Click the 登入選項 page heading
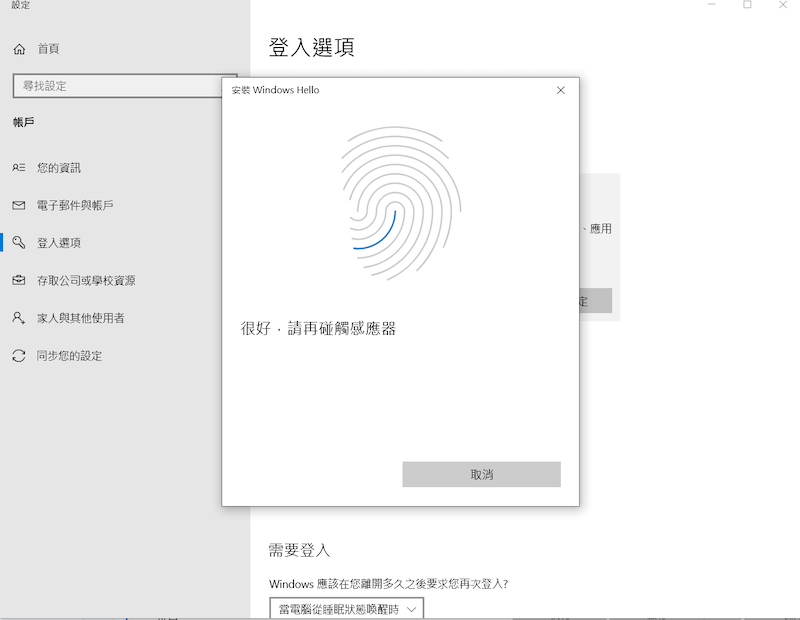The image size is (800, 620). pos(311,47)
